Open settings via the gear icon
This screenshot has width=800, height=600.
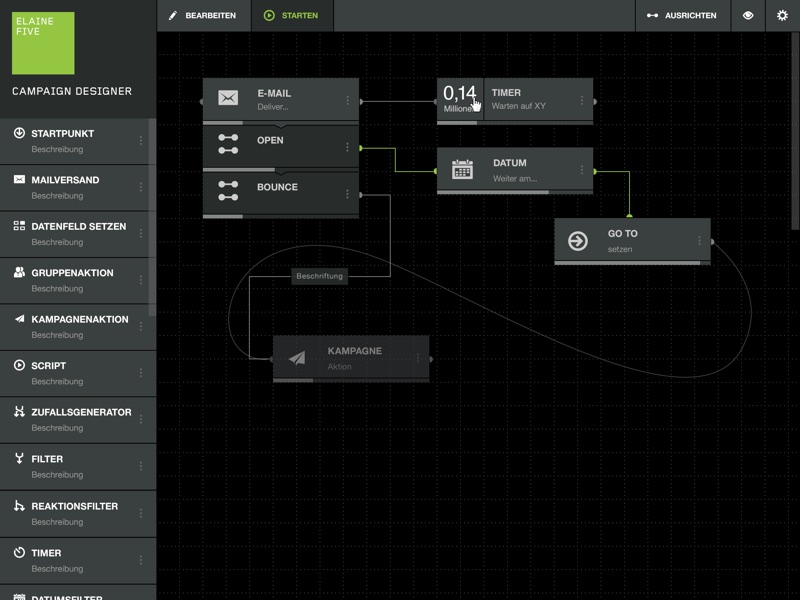point(782,16)
